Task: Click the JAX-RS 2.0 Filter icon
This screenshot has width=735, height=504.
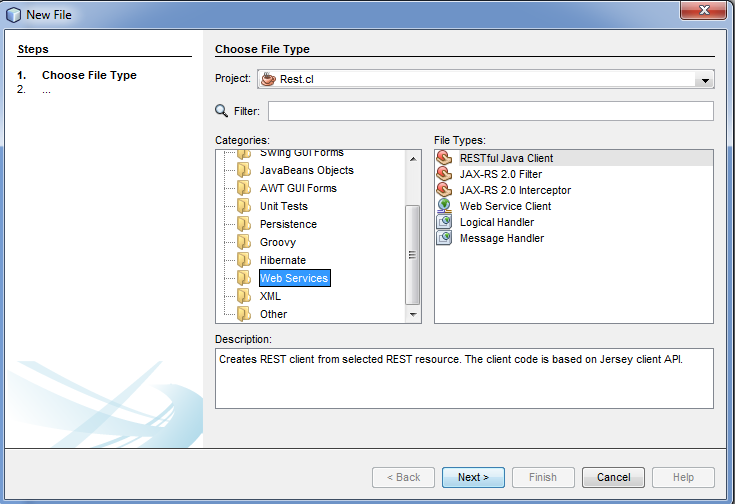Action: pyautogui.click(x=444, y=174)
